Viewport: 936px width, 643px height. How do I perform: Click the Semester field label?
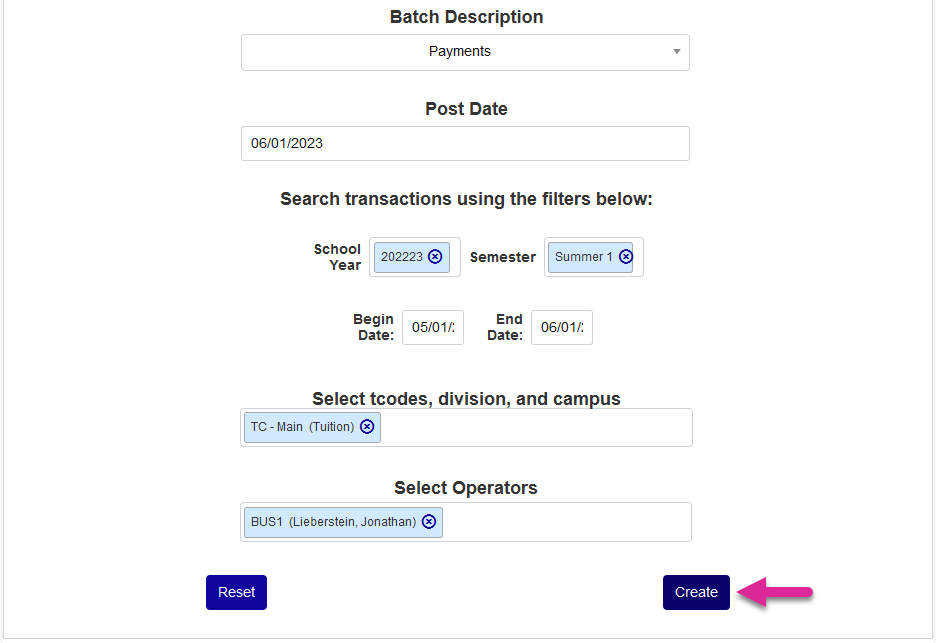503,257
